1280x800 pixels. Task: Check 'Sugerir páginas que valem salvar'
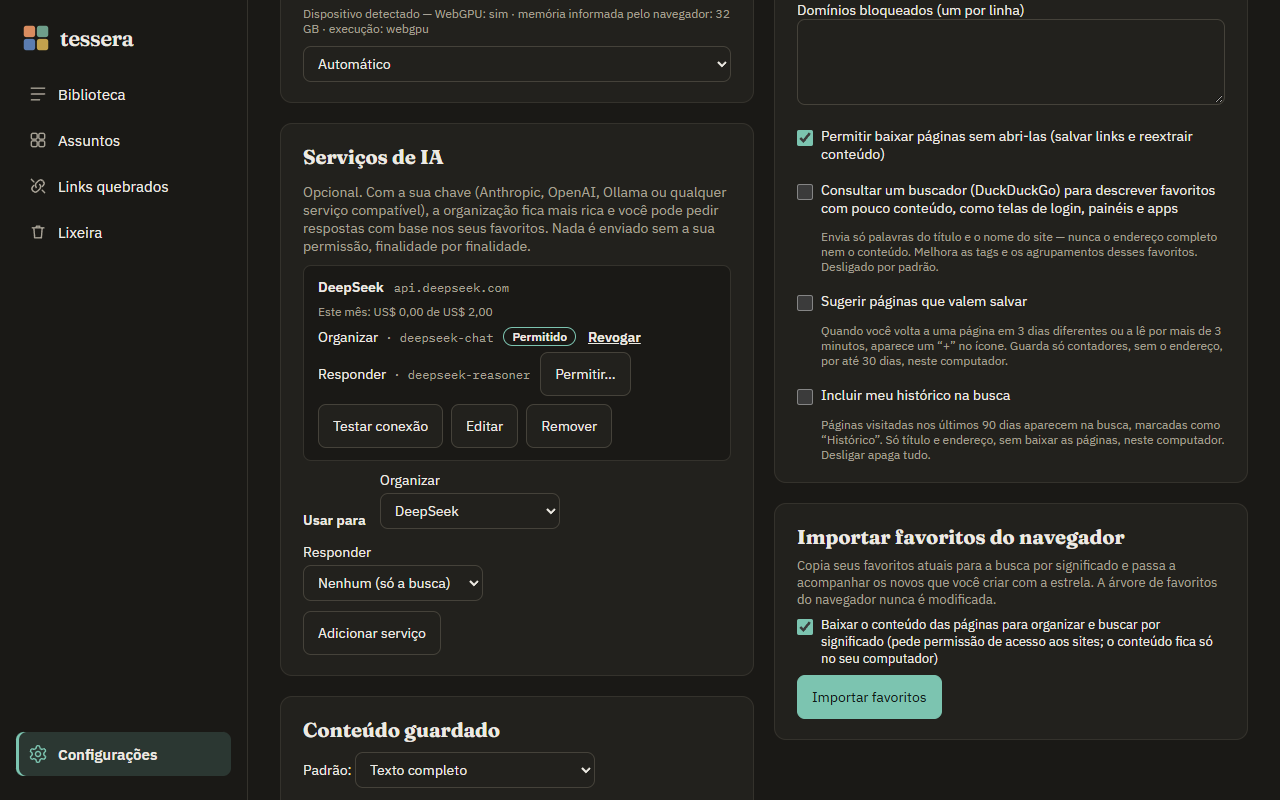point(805,303)
